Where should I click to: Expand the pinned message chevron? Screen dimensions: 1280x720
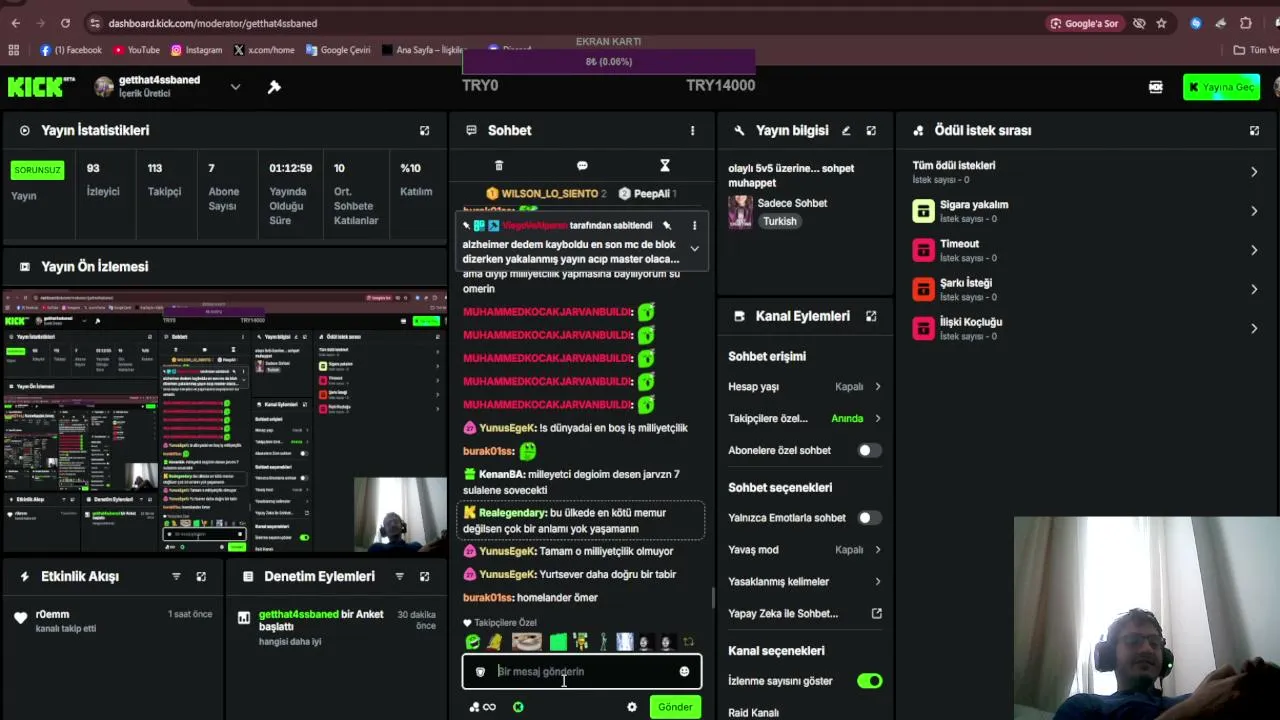click(x=694, y=249)
